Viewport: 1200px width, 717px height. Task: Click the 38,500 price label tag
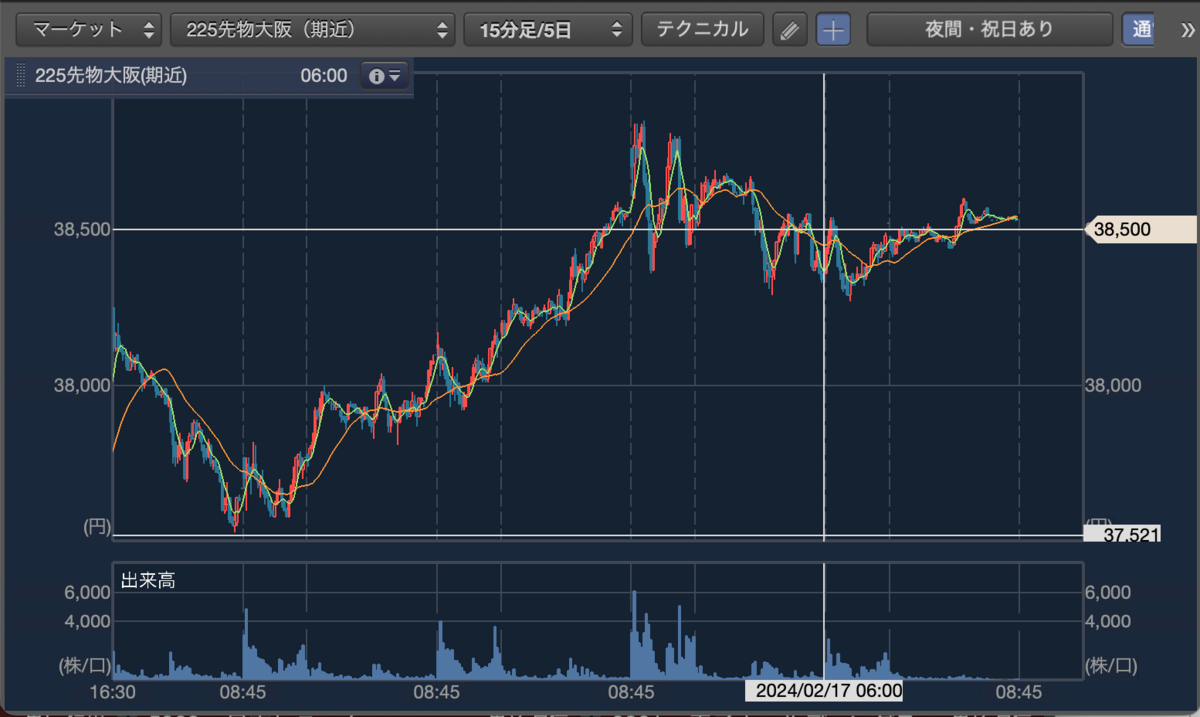pyautogui.click(x=1140, y=229)
